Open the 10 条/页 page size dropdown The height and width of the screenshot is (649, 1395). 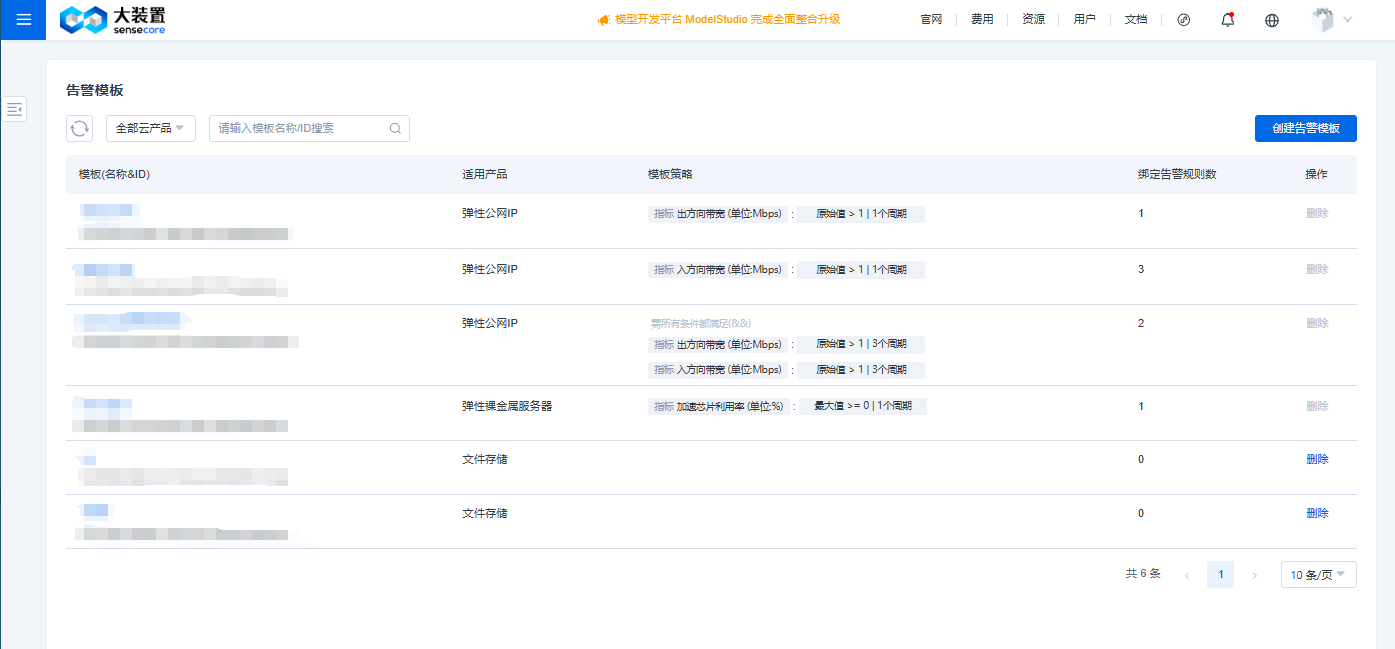(1318, 574)
